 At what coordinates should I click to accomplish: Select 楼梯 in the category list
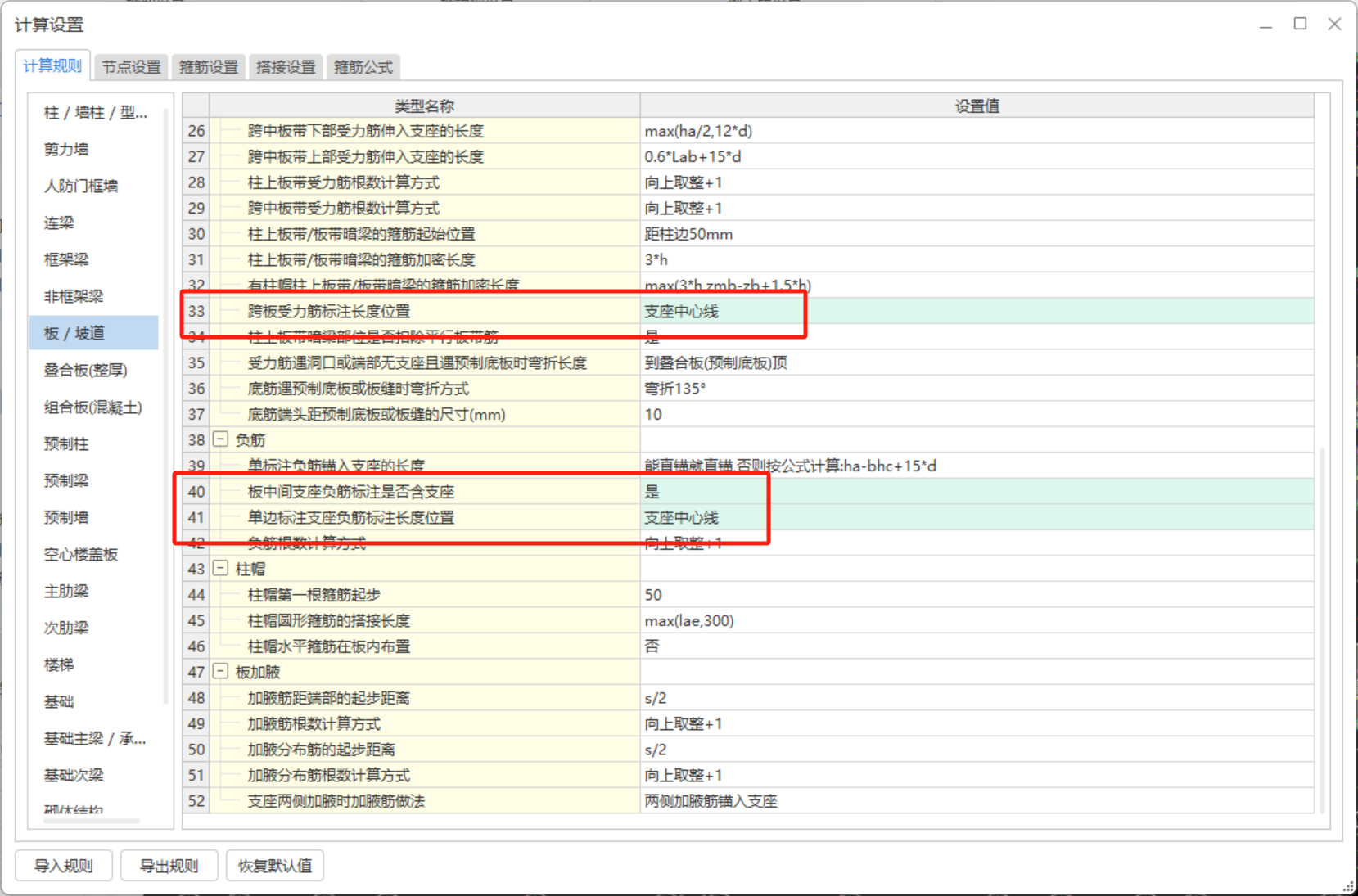95,665
